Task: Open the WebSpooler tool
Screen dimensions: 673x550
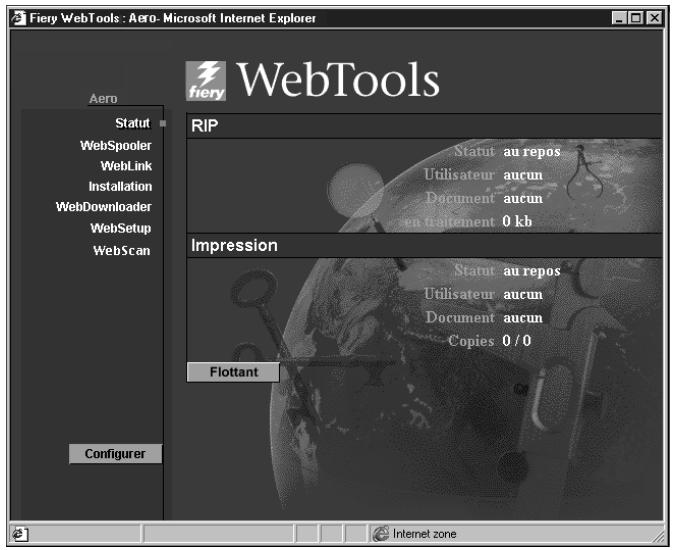Action: pyautogui.click(x=116, y=146)
